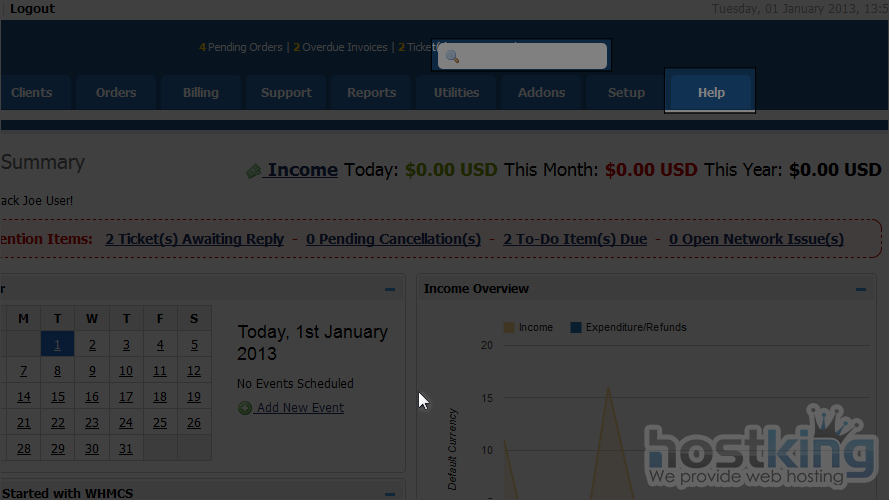Click the Income legend color swatch
The width and height of the screenshot is (889, 500).
509,328
